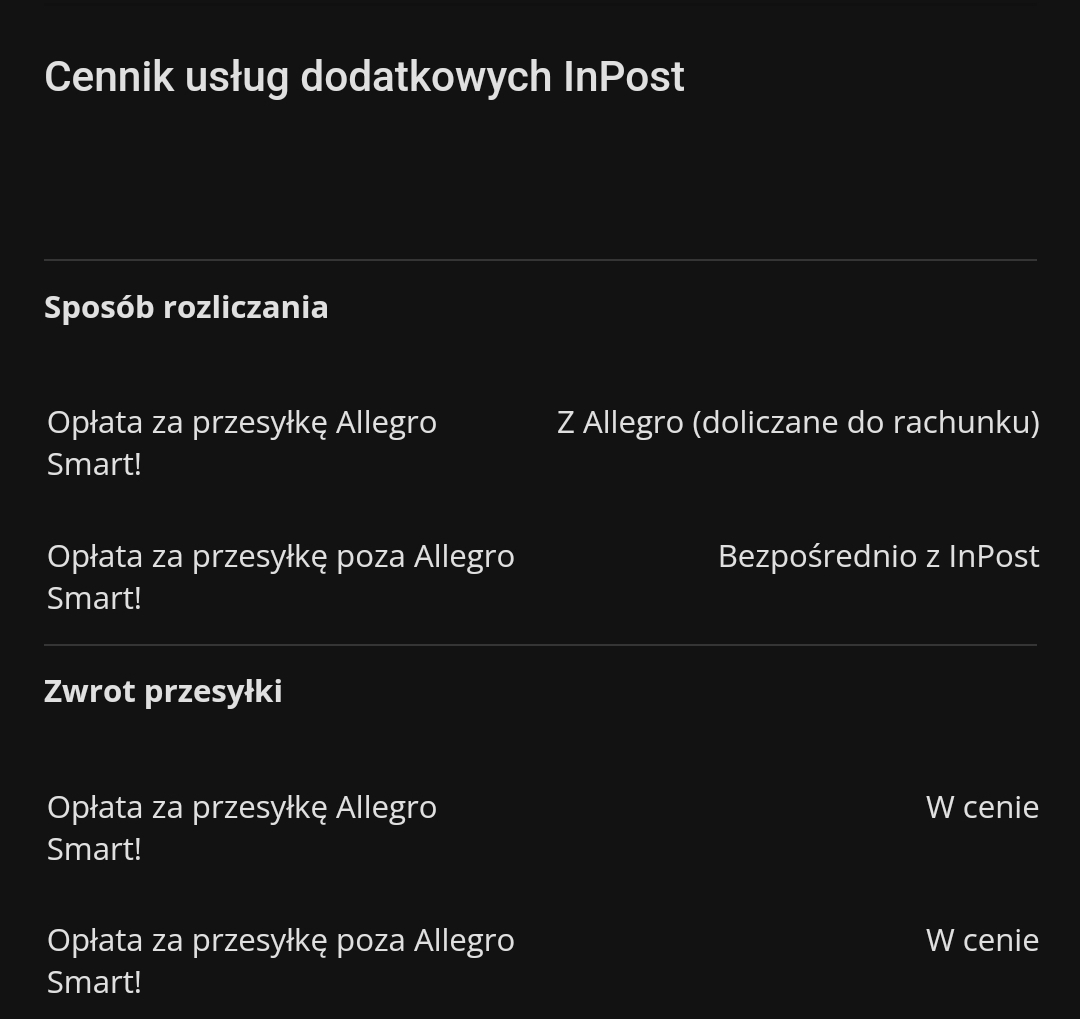Screen dimensions: 1080x1019
Task: Select the "Sposób rozliczania" section header
Action: pyautogui.click(x=186, y=307)
